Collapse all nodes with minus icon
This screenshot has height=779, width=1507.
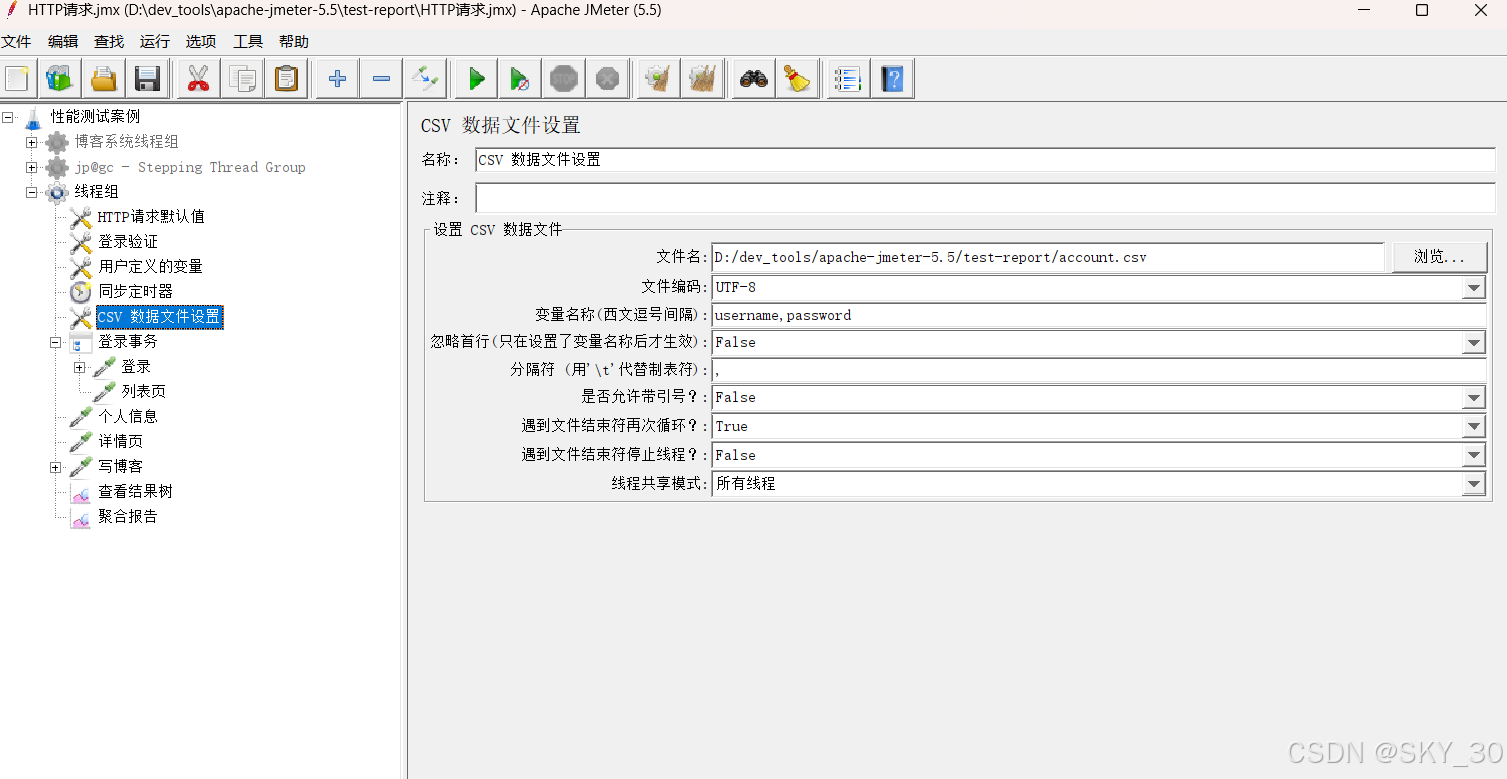click(381, 78)
